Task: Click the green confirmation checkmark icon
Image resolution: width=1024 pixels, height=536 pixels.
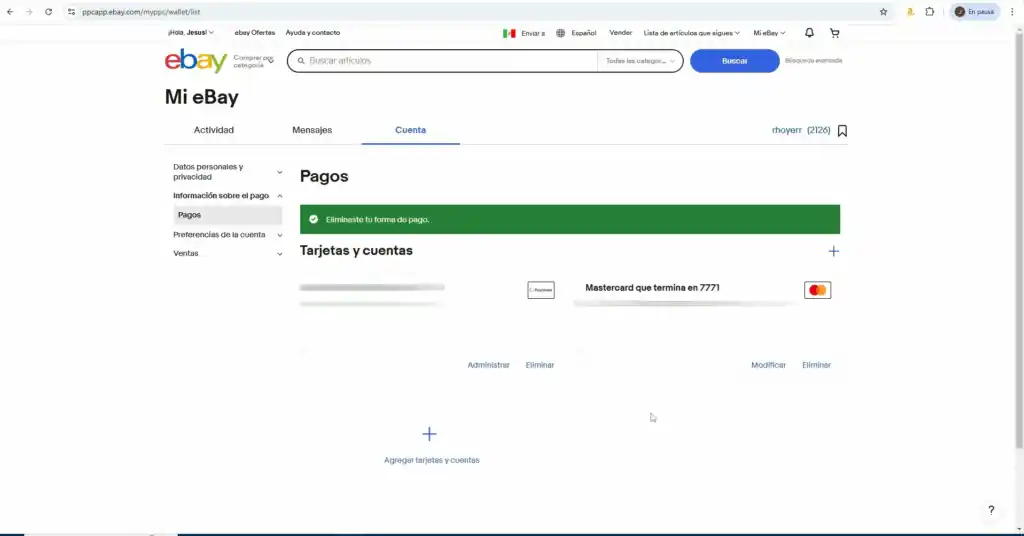Action: tap(313, 219)
